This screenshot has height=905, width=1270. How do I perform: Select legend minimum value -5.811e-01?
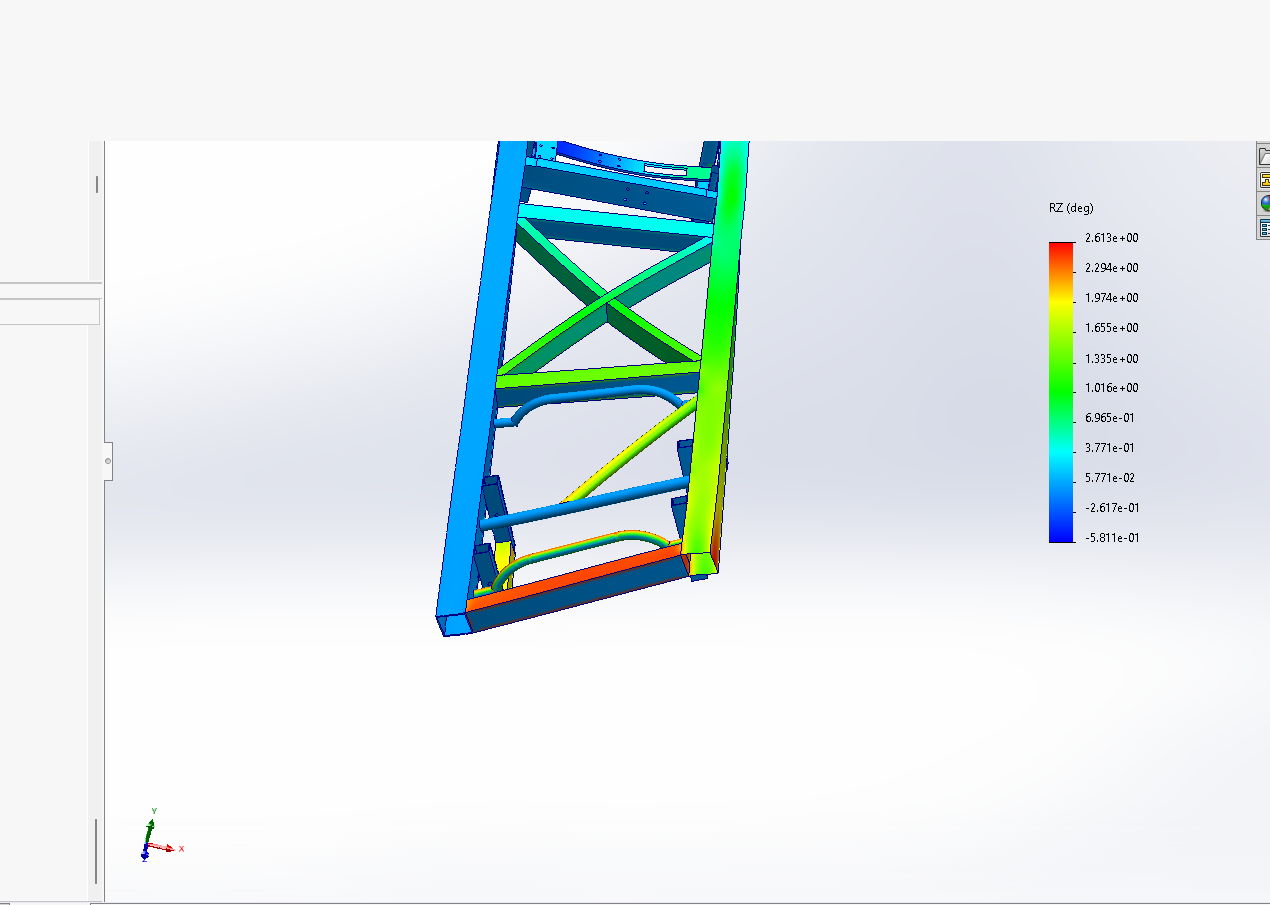pyautogui.click(x=1112, y=538)
